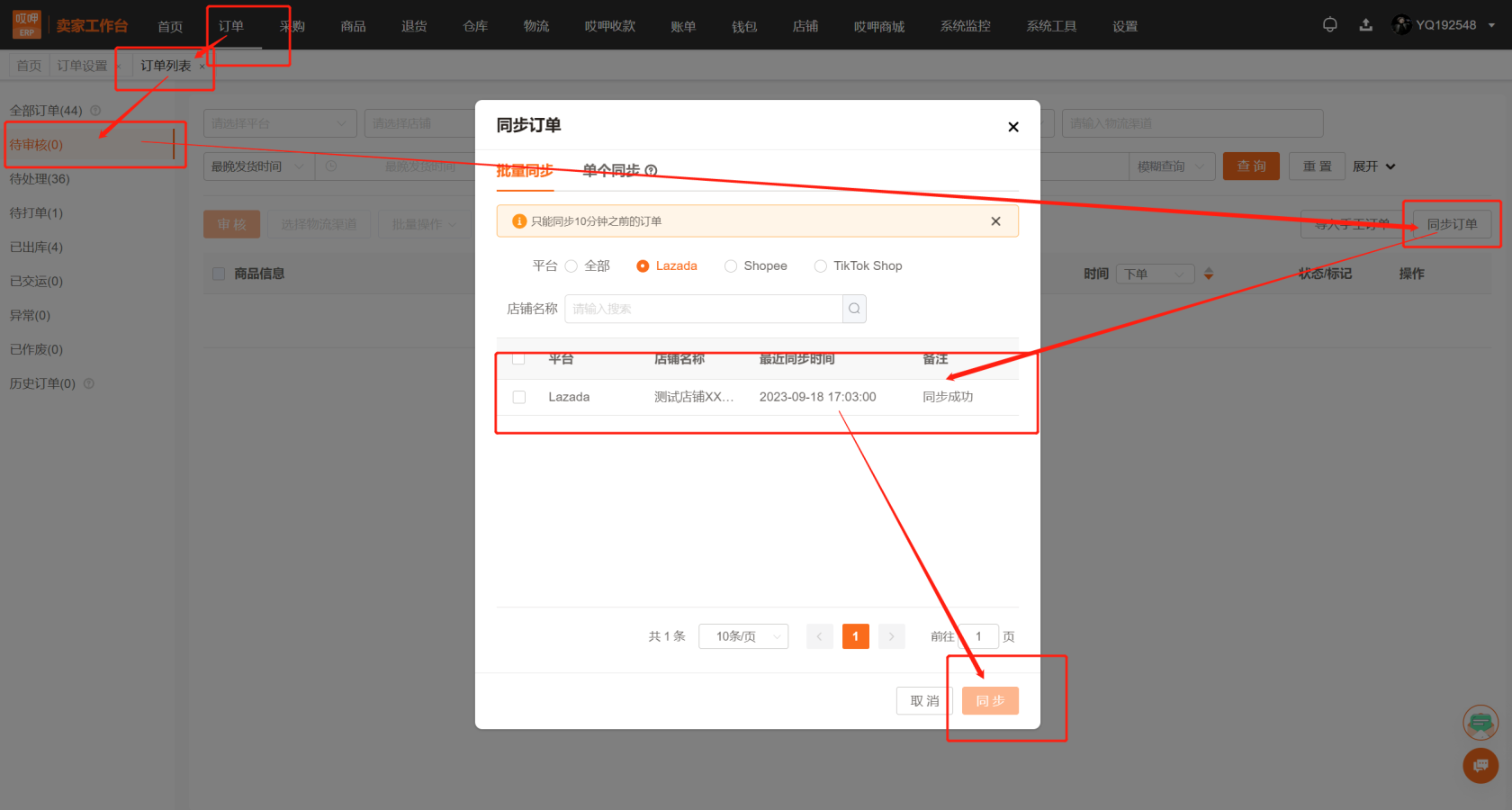The height and width of the screenshot is (810, 1512).
Task: Open the 模糊查询 dropdown
Action: pyautogui.click(x=1172, y=166)
